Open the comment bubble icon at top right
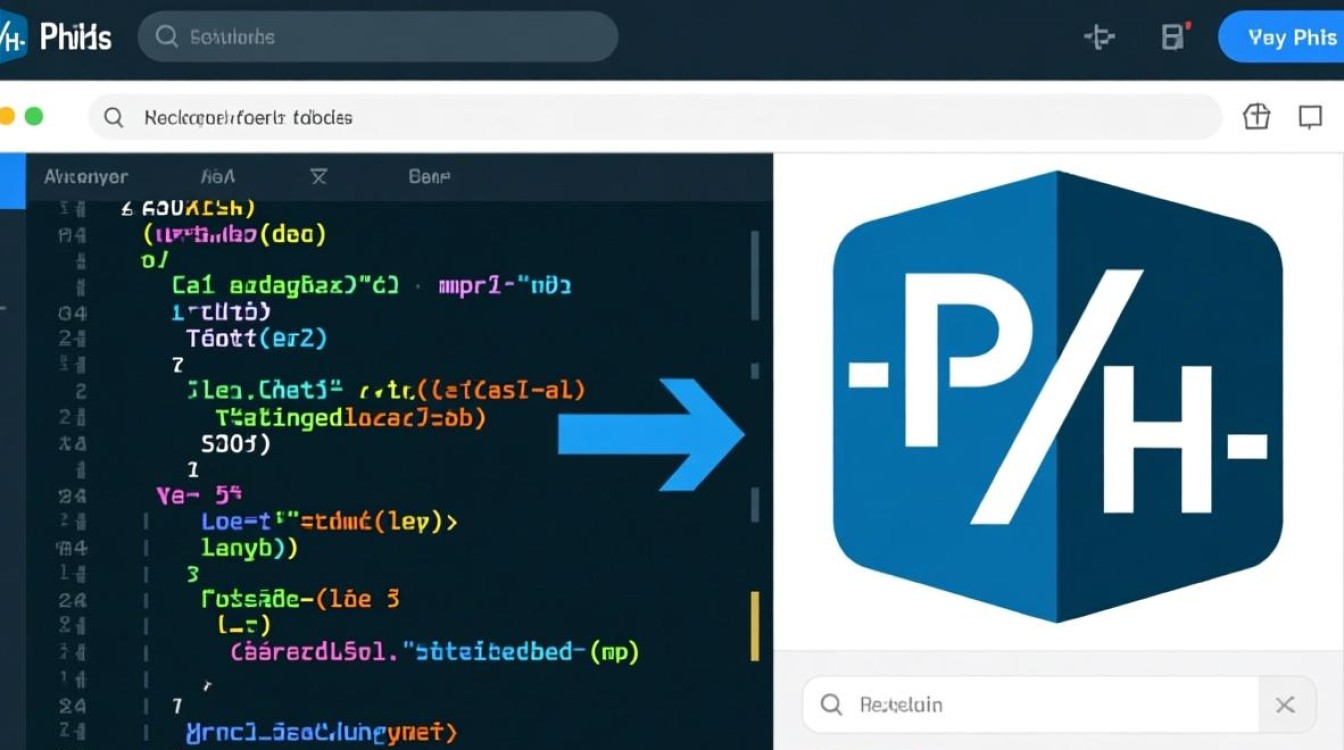The image size is (1344, 750). click(1310, 117)
